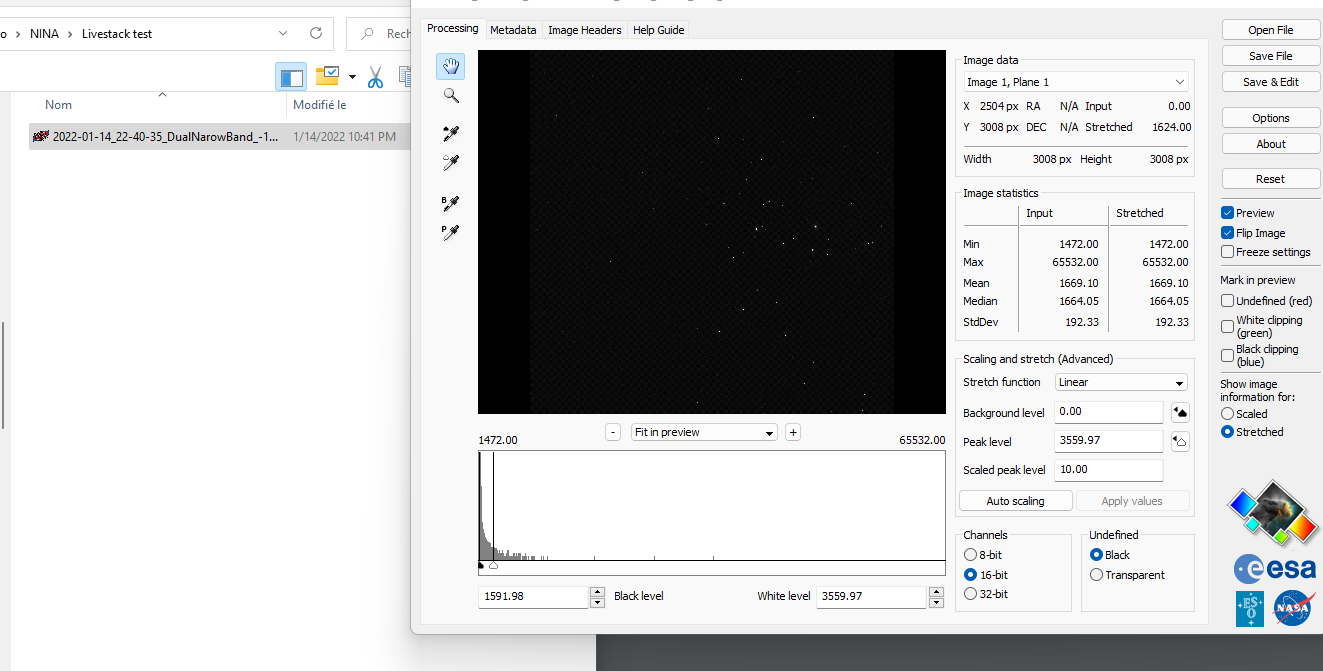The height and width of the screenshot is (671, 1323).
Task: Enable Undefined (red) marking checkbox
Action: click(1227, 301)
